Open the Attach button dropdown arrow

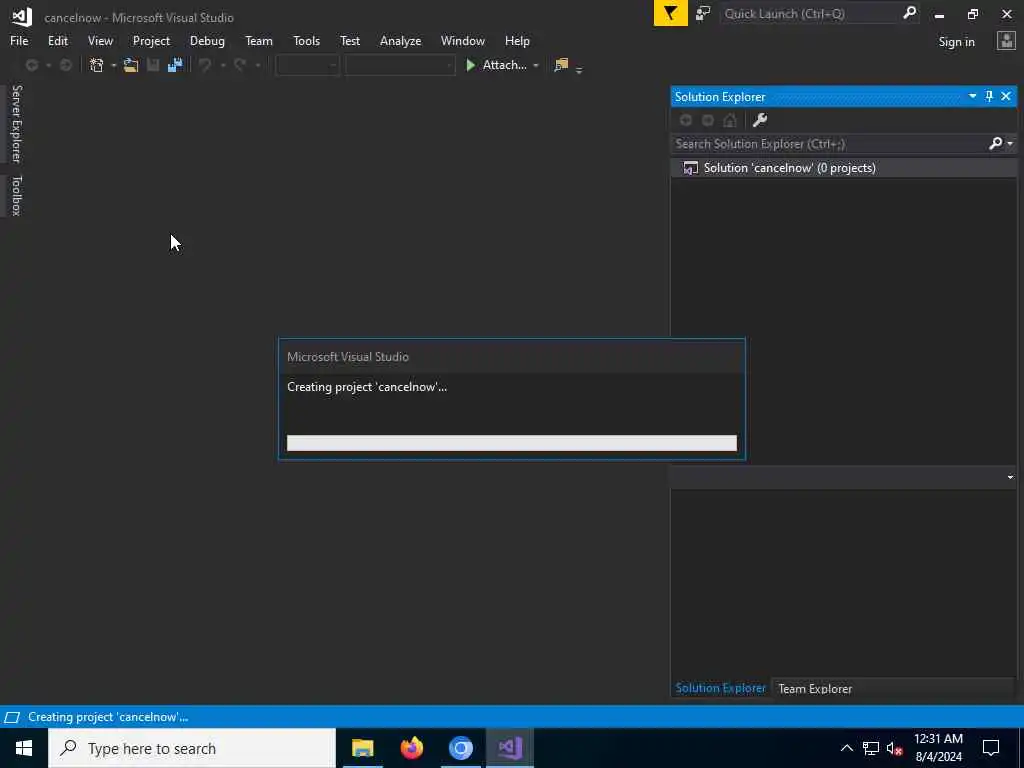coord(536,65)
